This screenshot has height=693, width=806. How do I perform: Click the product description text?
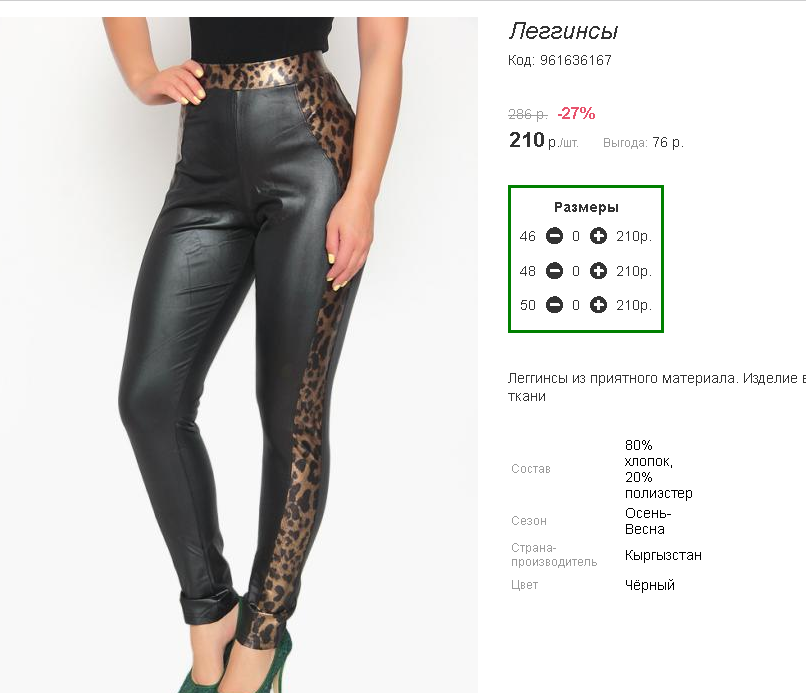click(657, 387)
